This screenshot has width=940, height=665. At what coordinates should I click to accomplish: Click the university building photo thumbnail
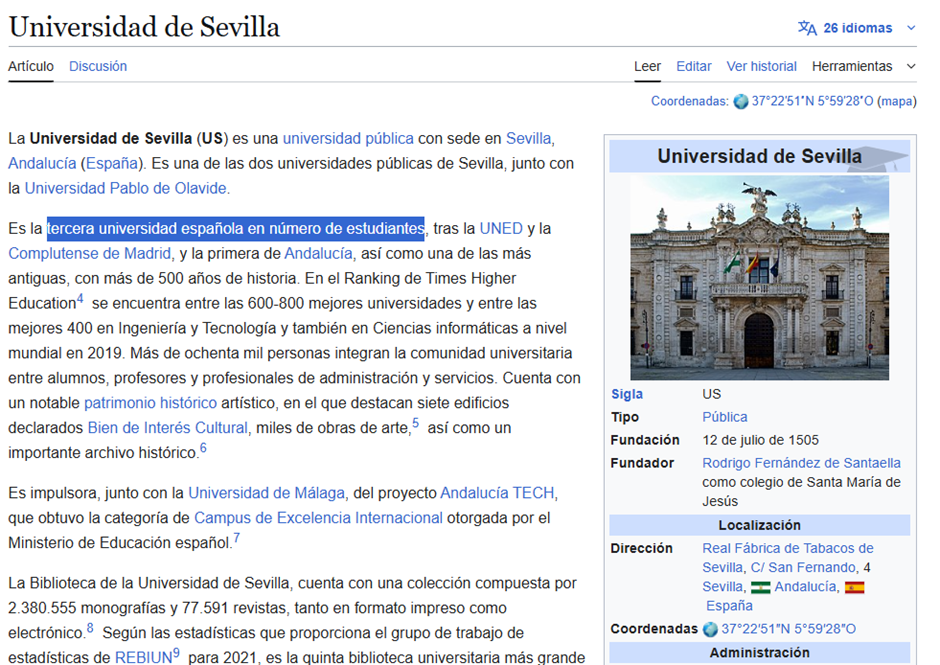760,278
